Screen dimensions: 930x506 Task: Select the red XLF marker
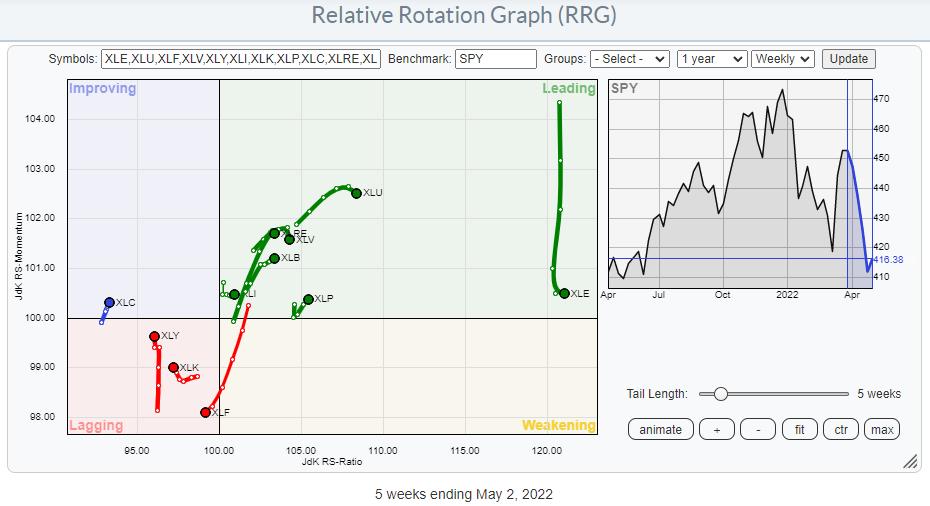pyautogui.click(x=206, y=412)
